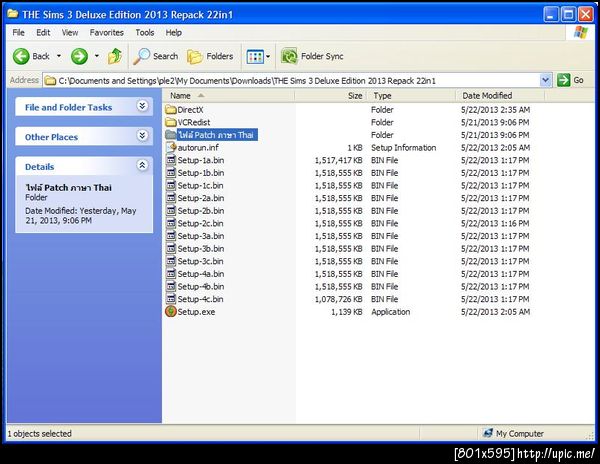Select the Setup-2c.bin file icon
This screenshot has height=464, width=600.
click(x=171, y=223)
